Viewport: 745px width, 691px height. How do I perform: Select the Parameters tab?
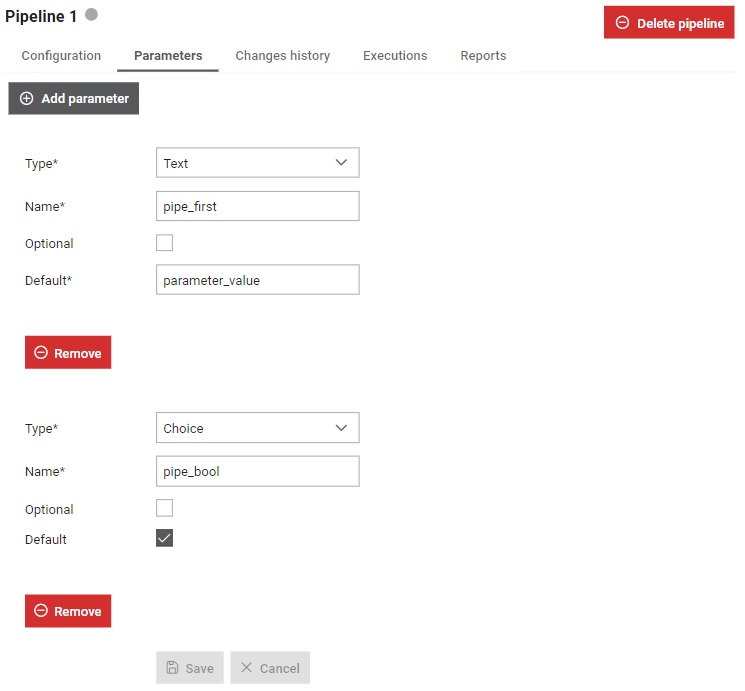click(x=168, y=56)
